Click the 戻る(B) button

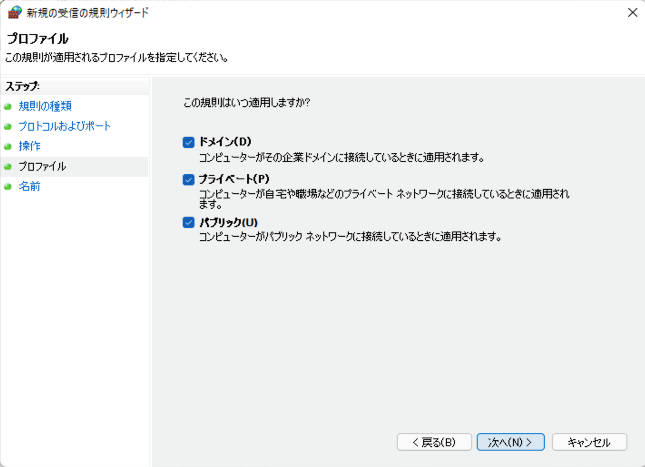click(434, 442)
